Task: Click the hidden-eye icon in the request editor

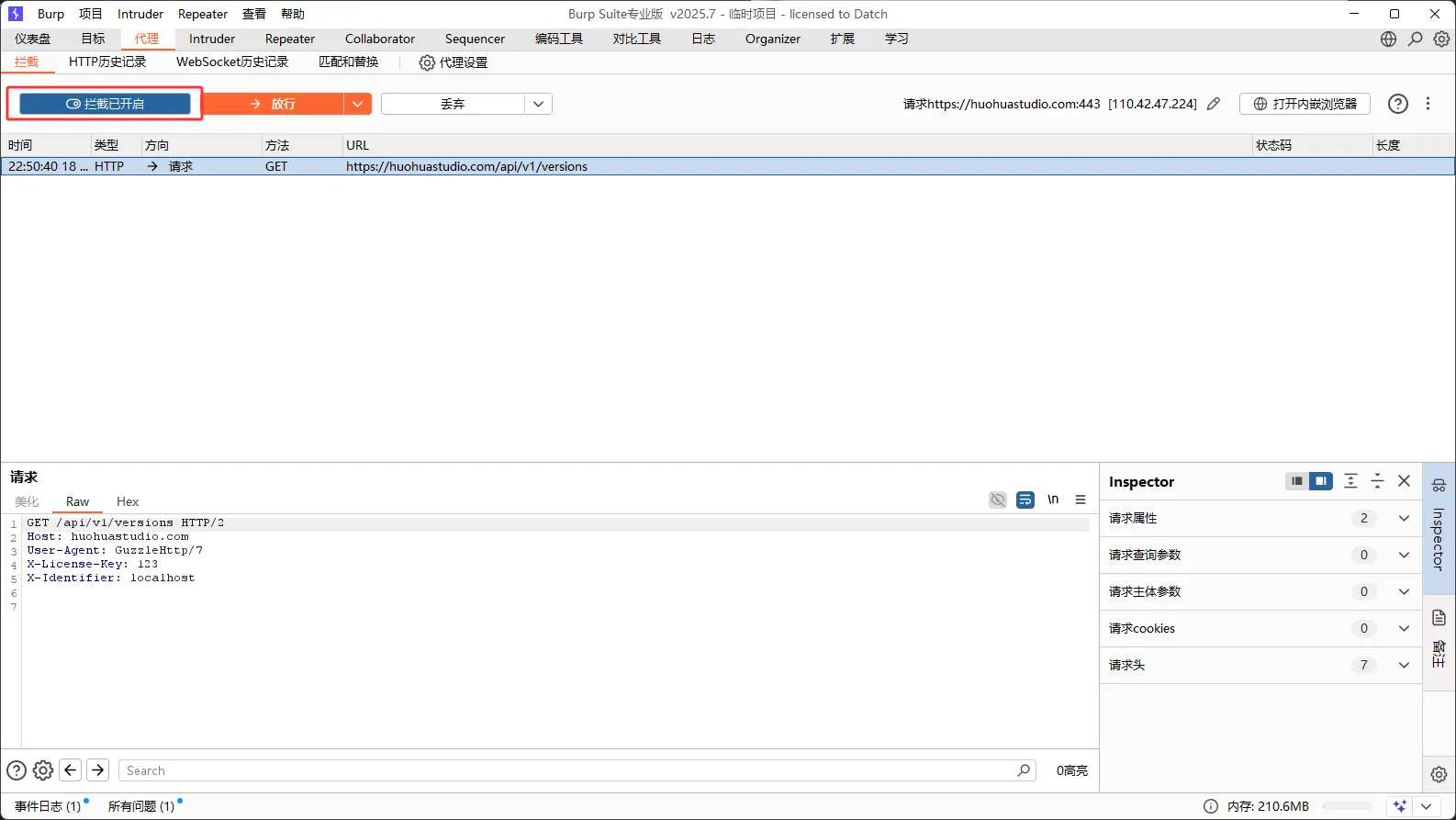Action: coord(998,500)
